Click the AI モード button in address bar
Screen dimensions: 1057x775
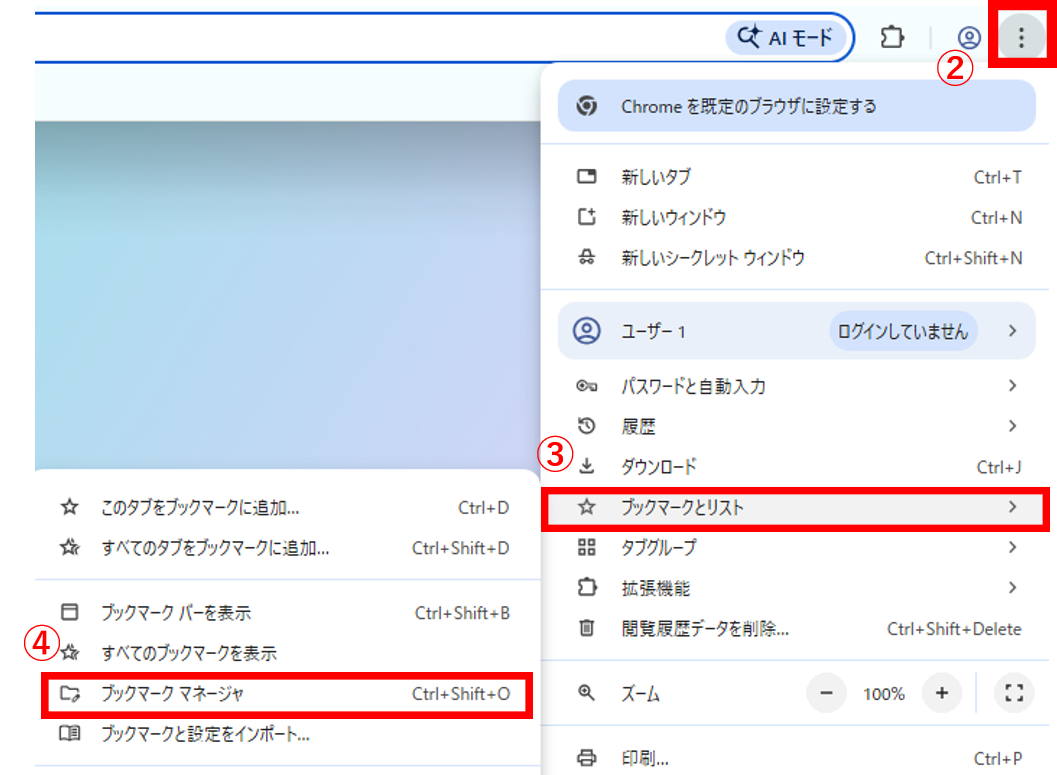point(786,38)
